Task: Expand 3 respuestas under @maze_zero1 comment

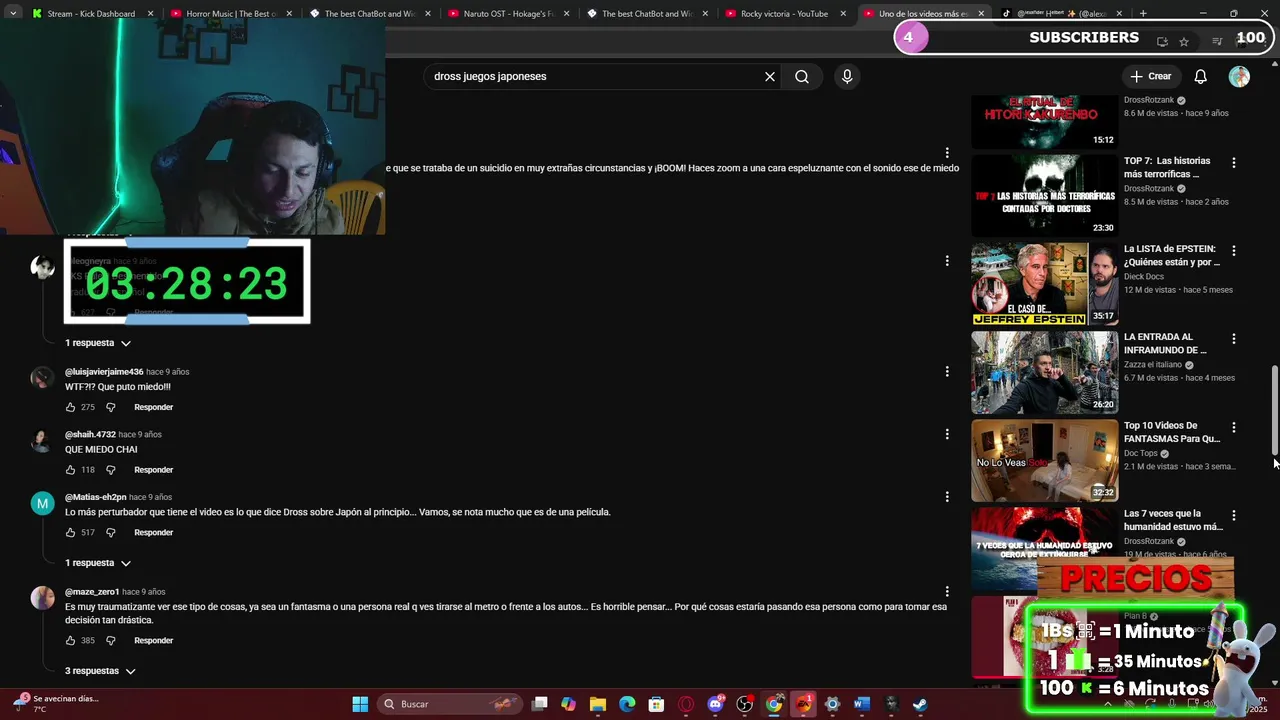Action: tap(100, 671)
